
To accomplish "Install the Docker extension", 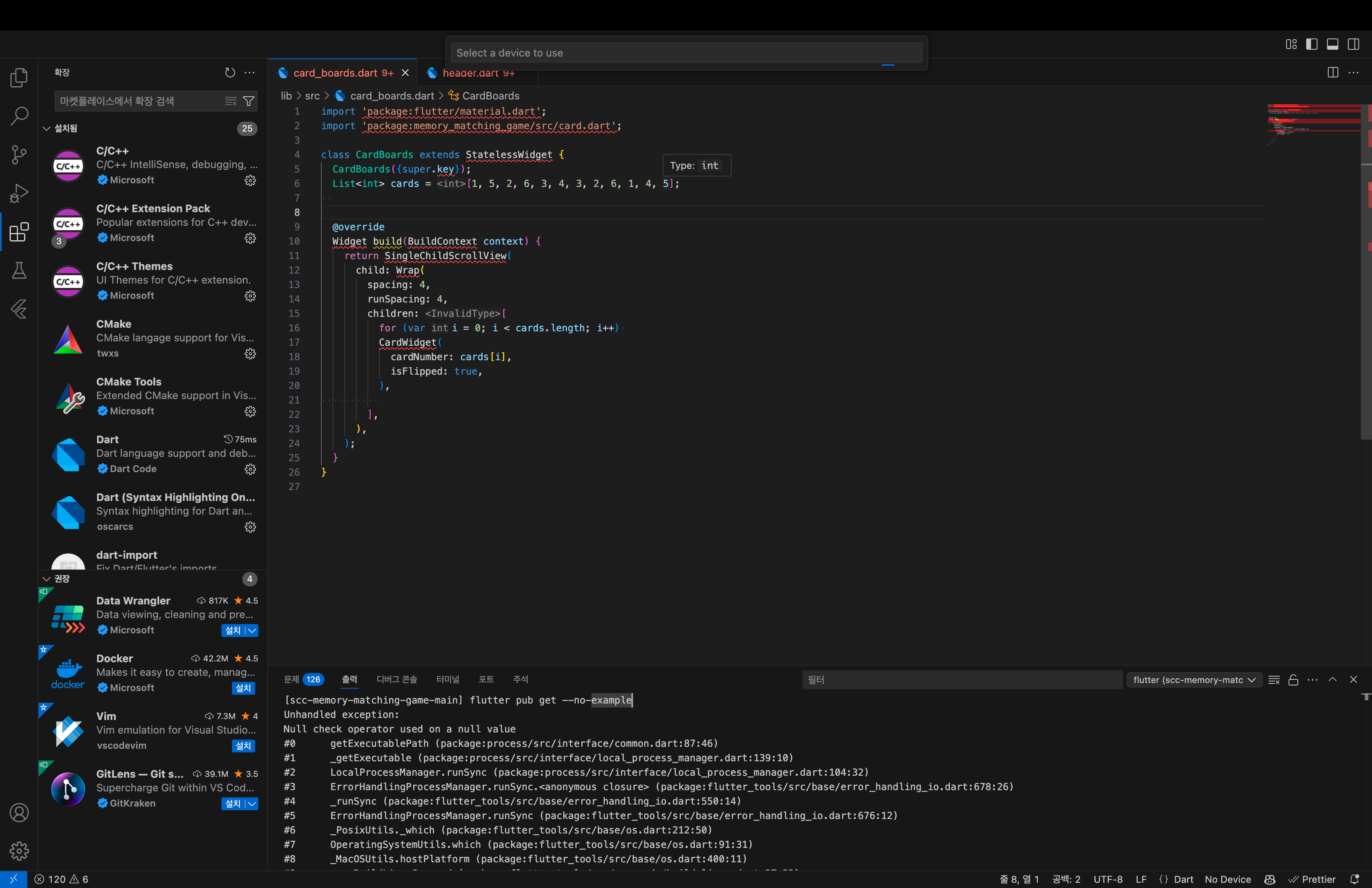I will [x=243, y=688].
